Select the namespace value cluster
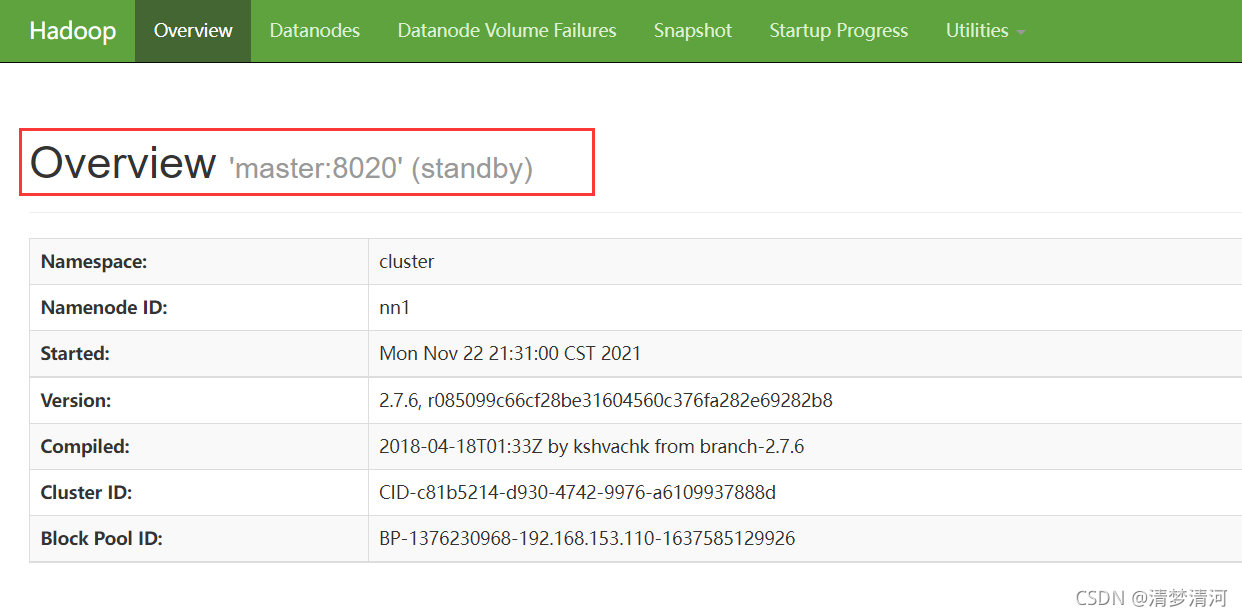This screenshot has height=616, width=1242. point(407,262)
